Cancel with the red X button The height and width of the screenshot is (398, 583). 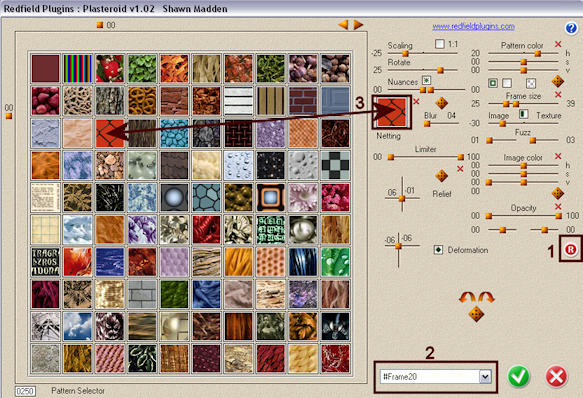pyautogui.click(x=556, y=376)
